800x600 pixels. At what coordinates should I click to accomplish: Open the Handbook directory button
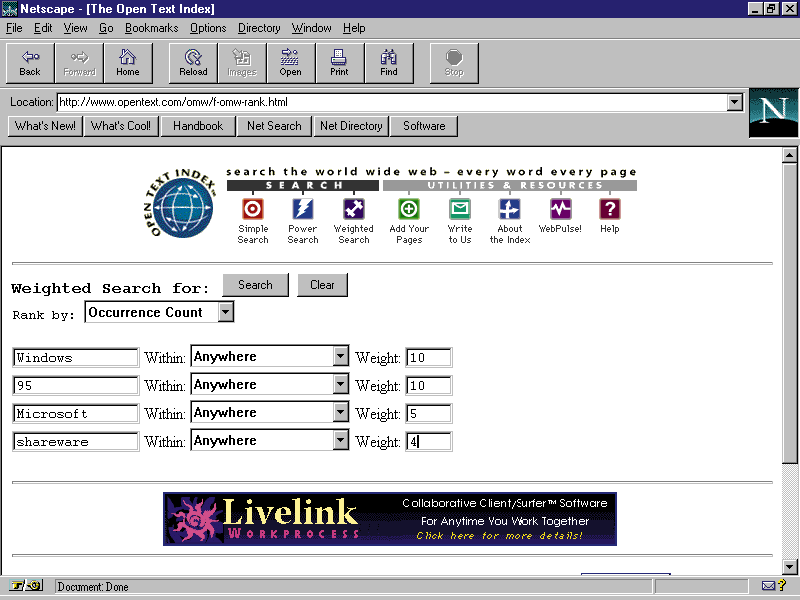point(198,126)
